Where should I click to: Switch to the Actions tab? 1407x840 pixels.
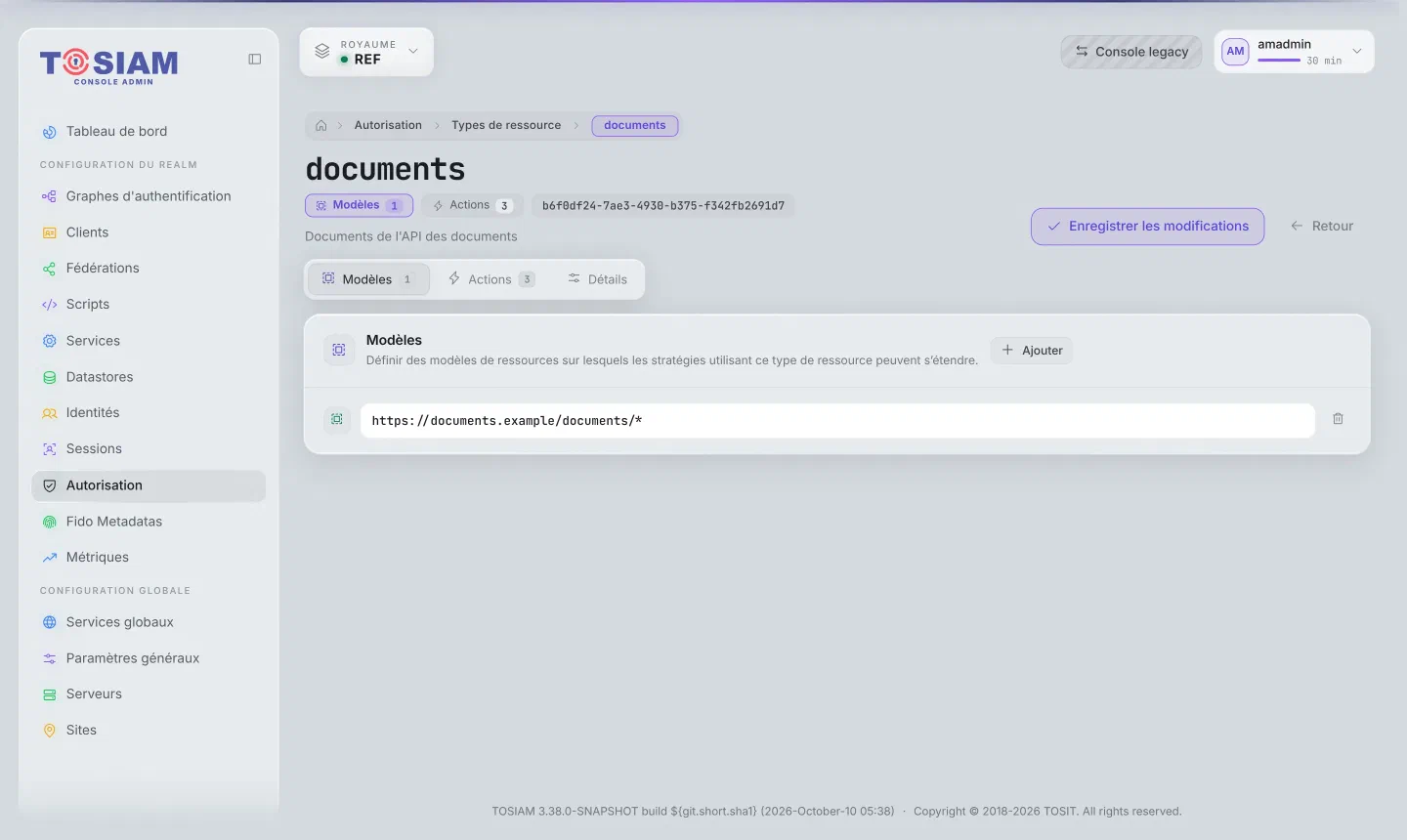coord(490,279)
